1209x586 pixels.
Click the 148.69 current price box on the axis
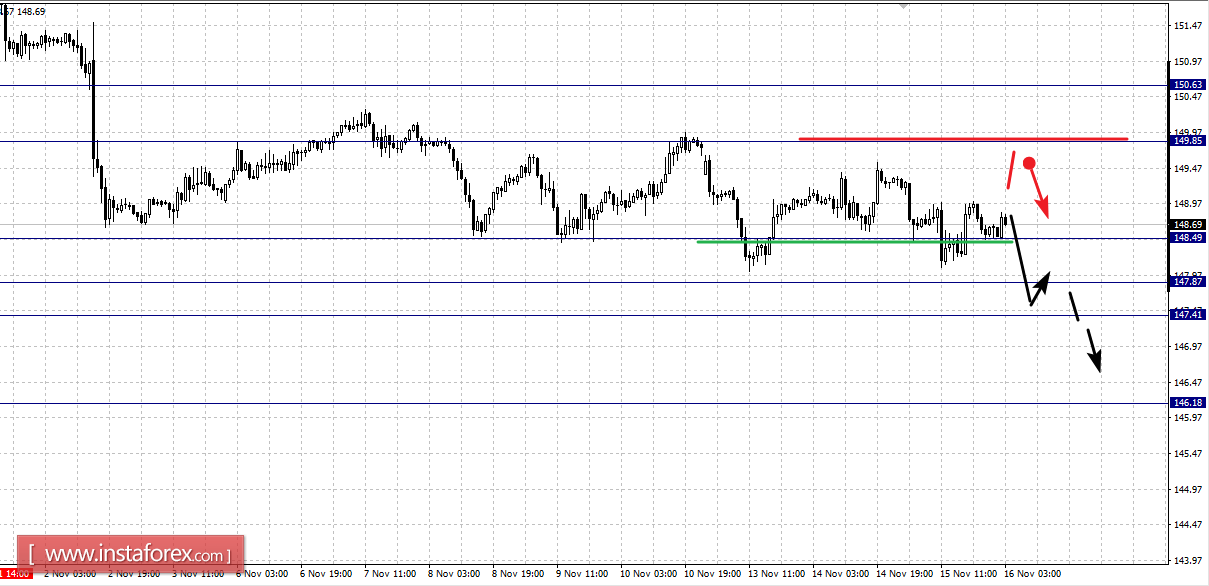(x=1188, y=225)
